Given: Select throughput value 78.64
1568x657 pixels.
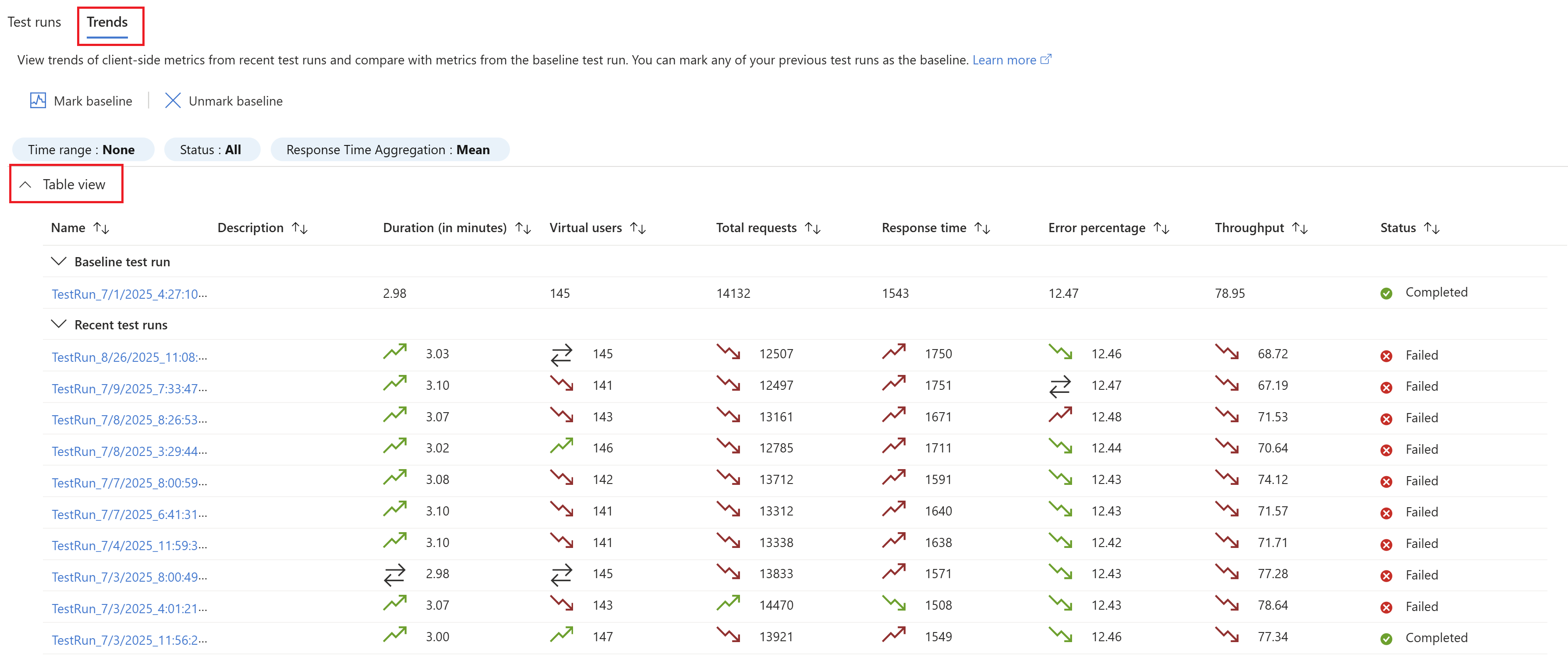Looking at the screenshot, I should click(x=1273, y=605).
